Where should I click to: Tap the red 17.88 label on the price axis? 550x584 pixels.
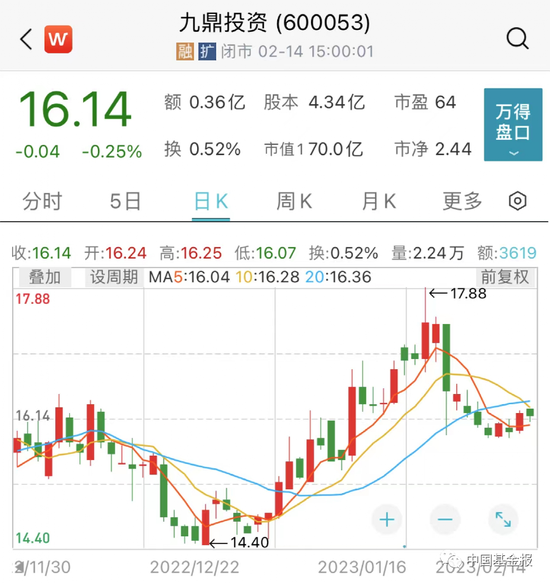pos(33,299)
